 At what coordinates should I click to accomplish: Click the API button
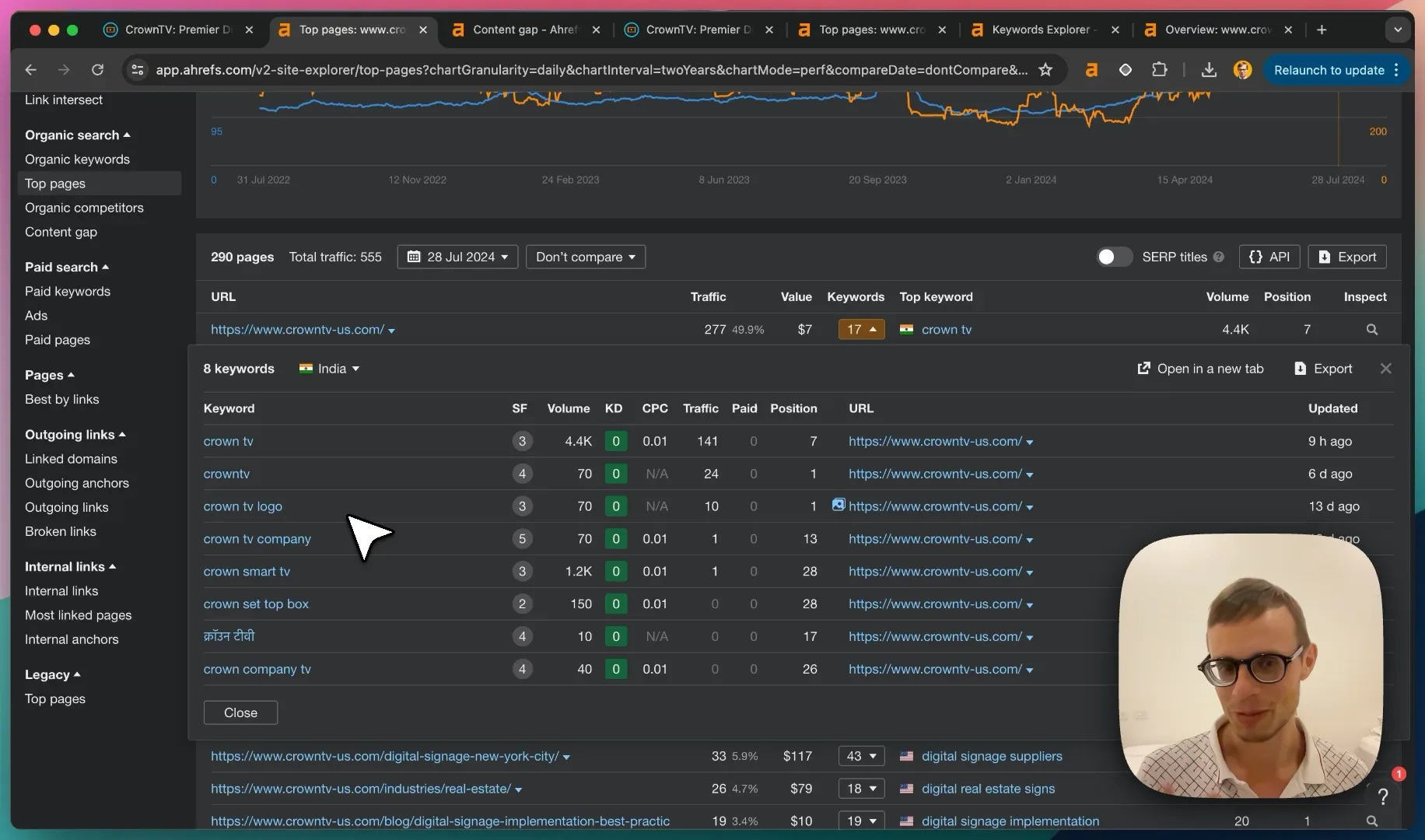click(x=1269, y=257)
